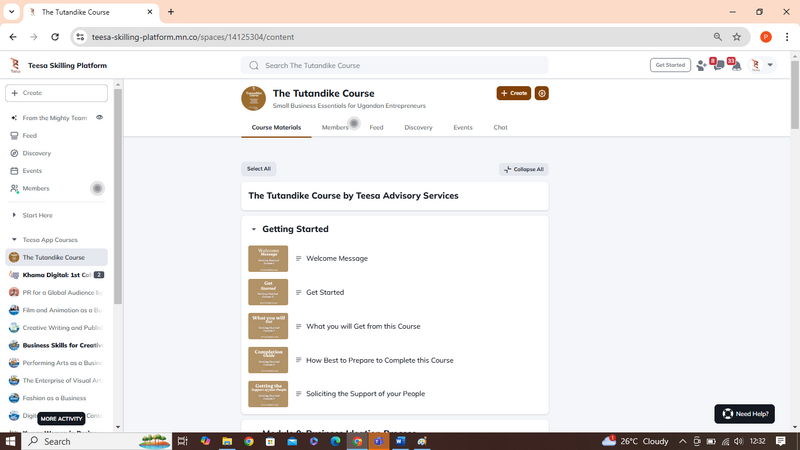Open From the Mighty Team item

click(x=55, y=118)
